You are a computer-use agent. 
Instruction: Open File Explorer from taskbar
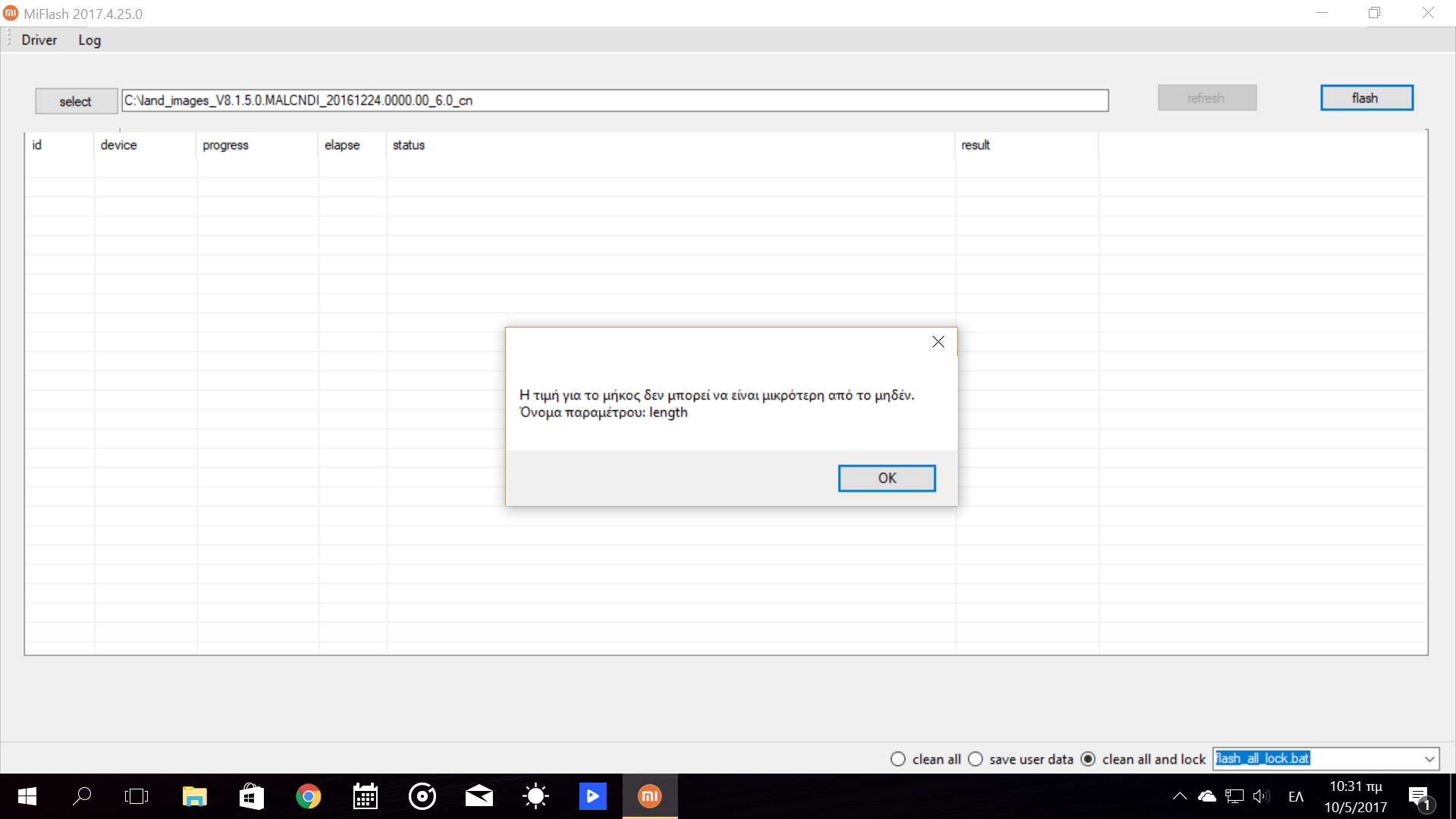click(194, 796)
